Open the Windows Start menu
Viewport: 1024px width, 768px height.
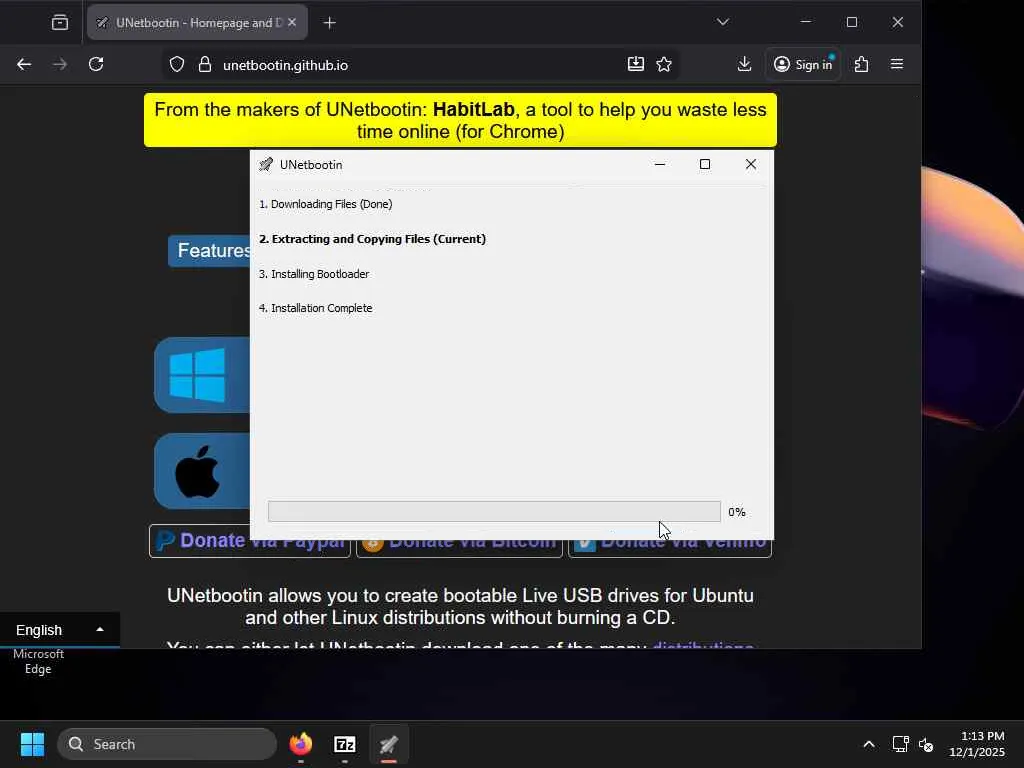(x=32, y=744)
